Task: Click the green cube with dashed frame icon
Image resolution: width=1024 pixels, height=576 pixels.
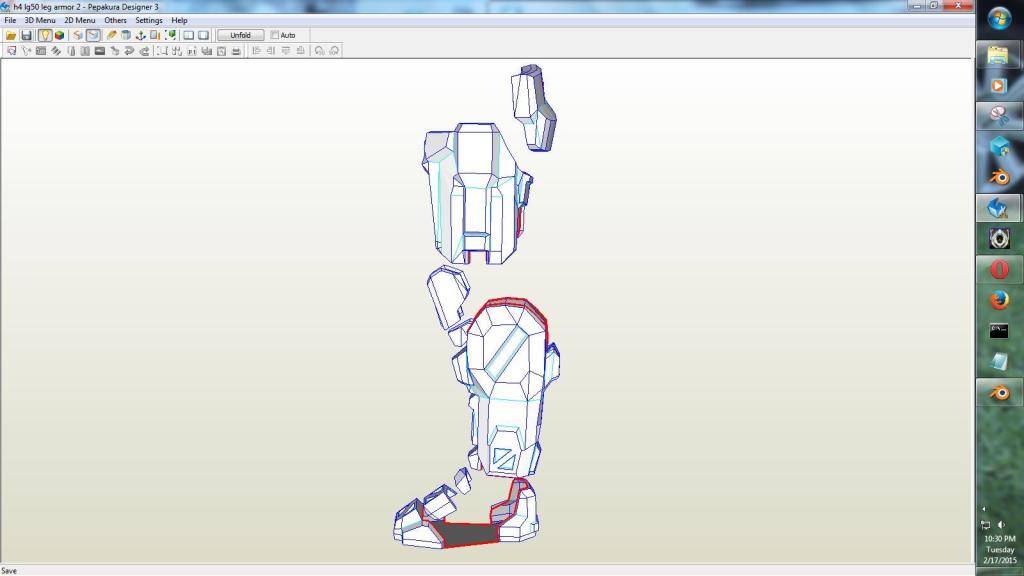Action: tap(170, 35)
